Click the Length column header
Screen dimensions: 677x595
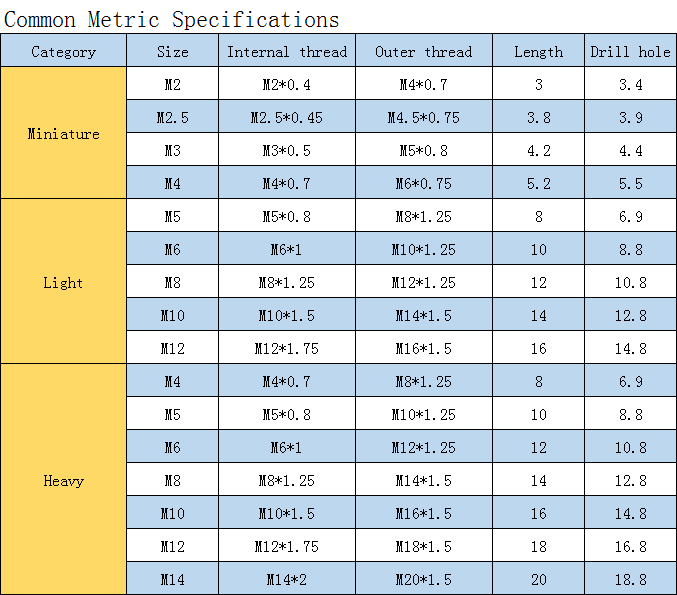(x=538, y=51)
